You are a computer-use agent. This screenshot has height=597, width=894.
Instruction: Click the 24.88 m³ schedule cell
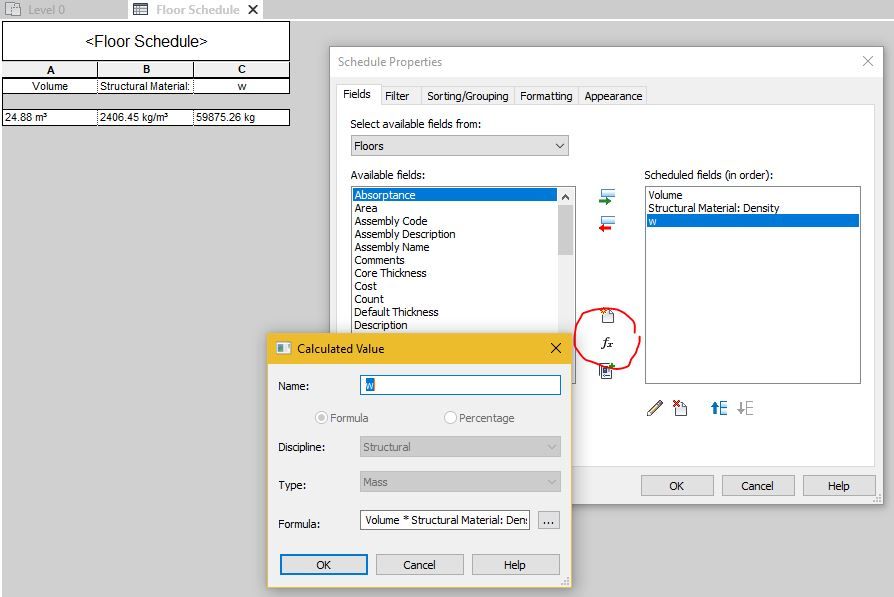50,117
